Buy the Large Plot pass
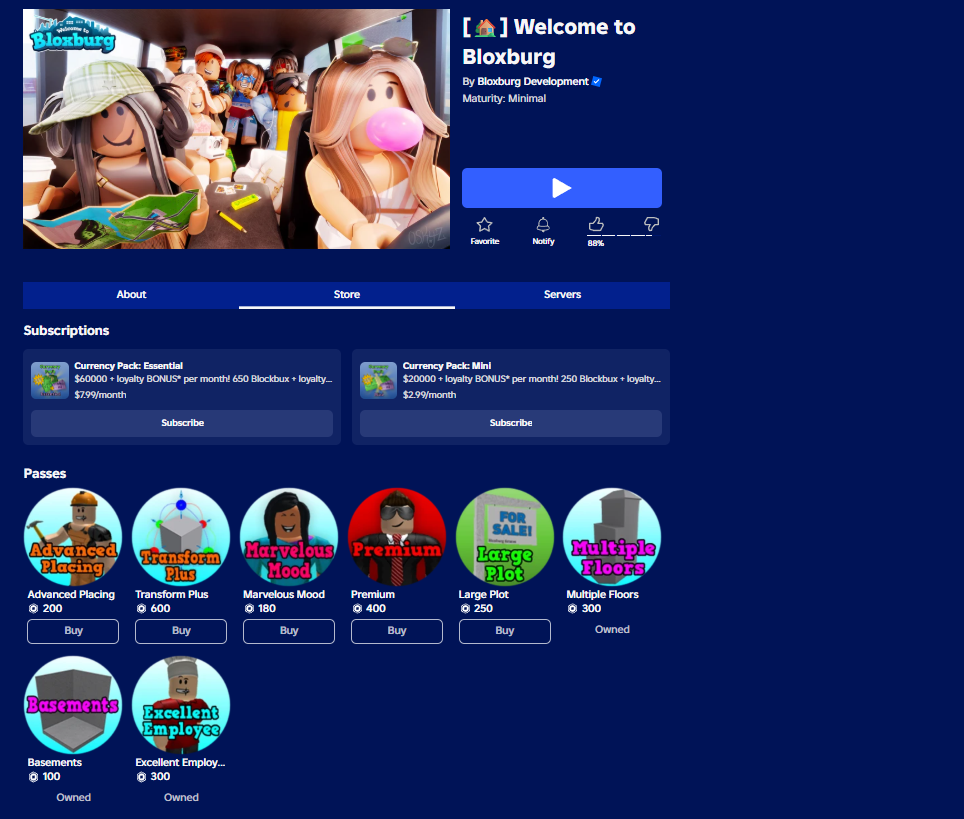Screen dimensions: 964x819 click(505, 631)
